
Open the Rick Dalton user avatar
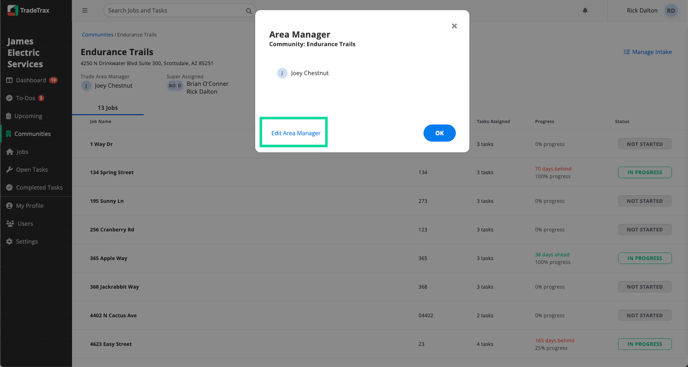pyautogui.click(x=671, y=11)
